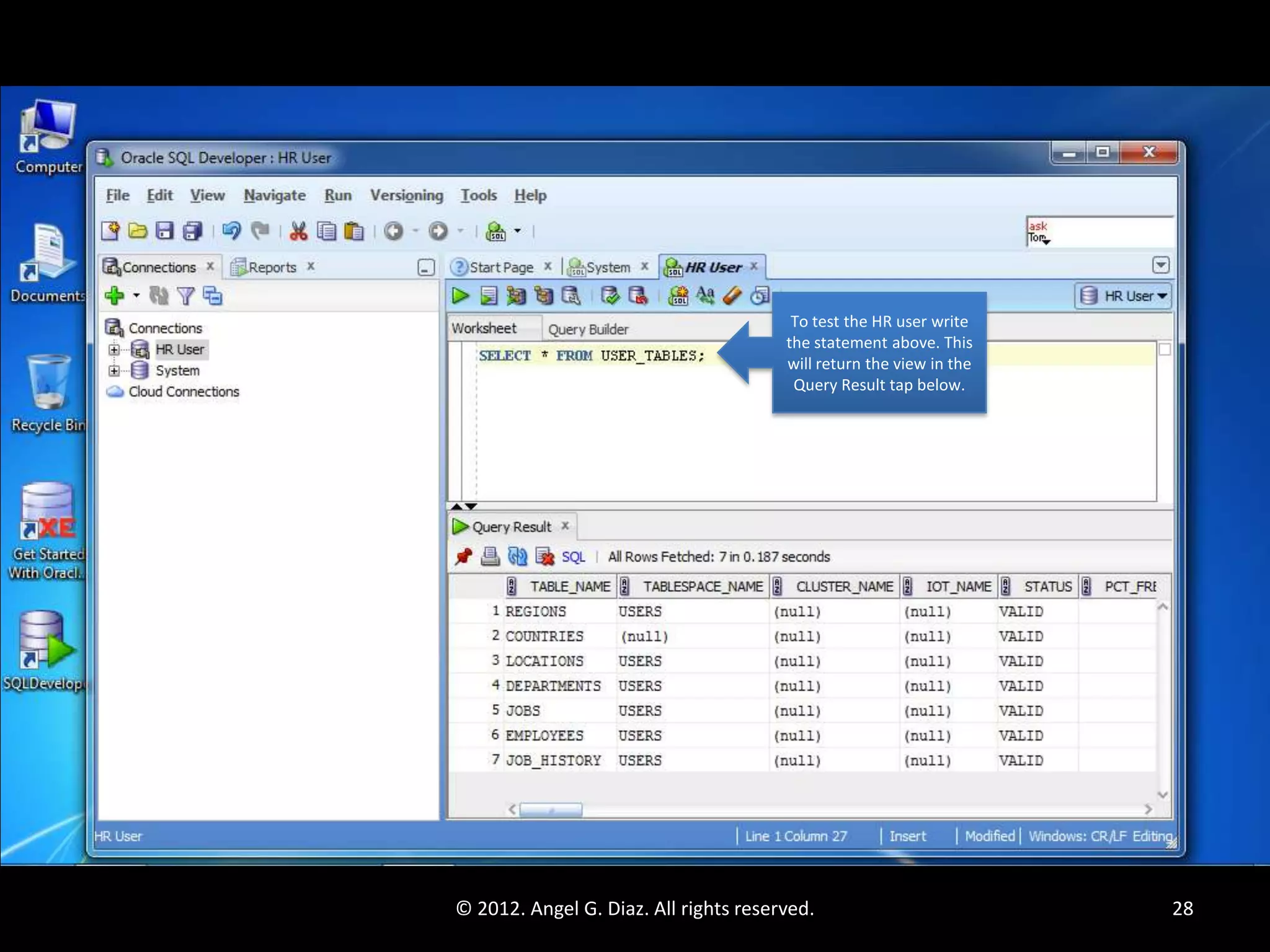1270x952 pixels.
Task: Click the Save All icon in the main toolbar
Action: point(193,231)
